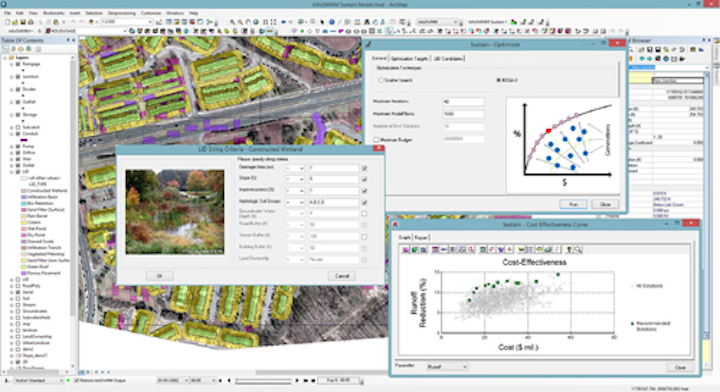720x392 pixels.
Task: Click Run in the Sustain Optimizer
Action: coord(573,204)
